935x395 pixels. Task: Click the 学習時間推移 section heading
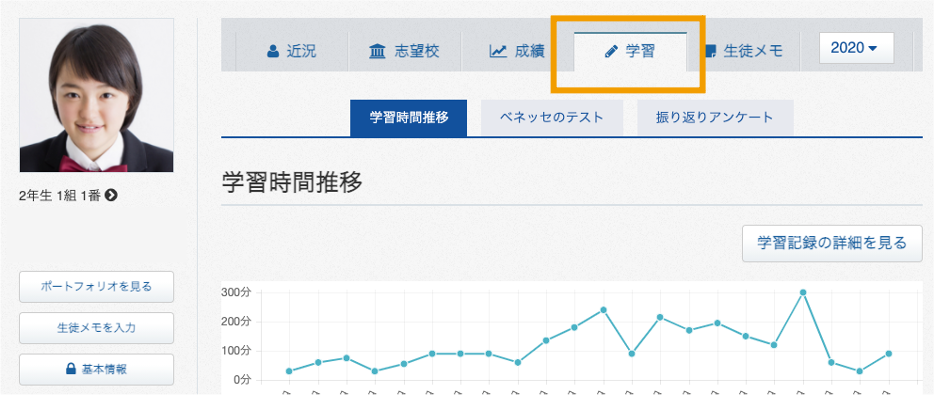(x=292, y=183)
